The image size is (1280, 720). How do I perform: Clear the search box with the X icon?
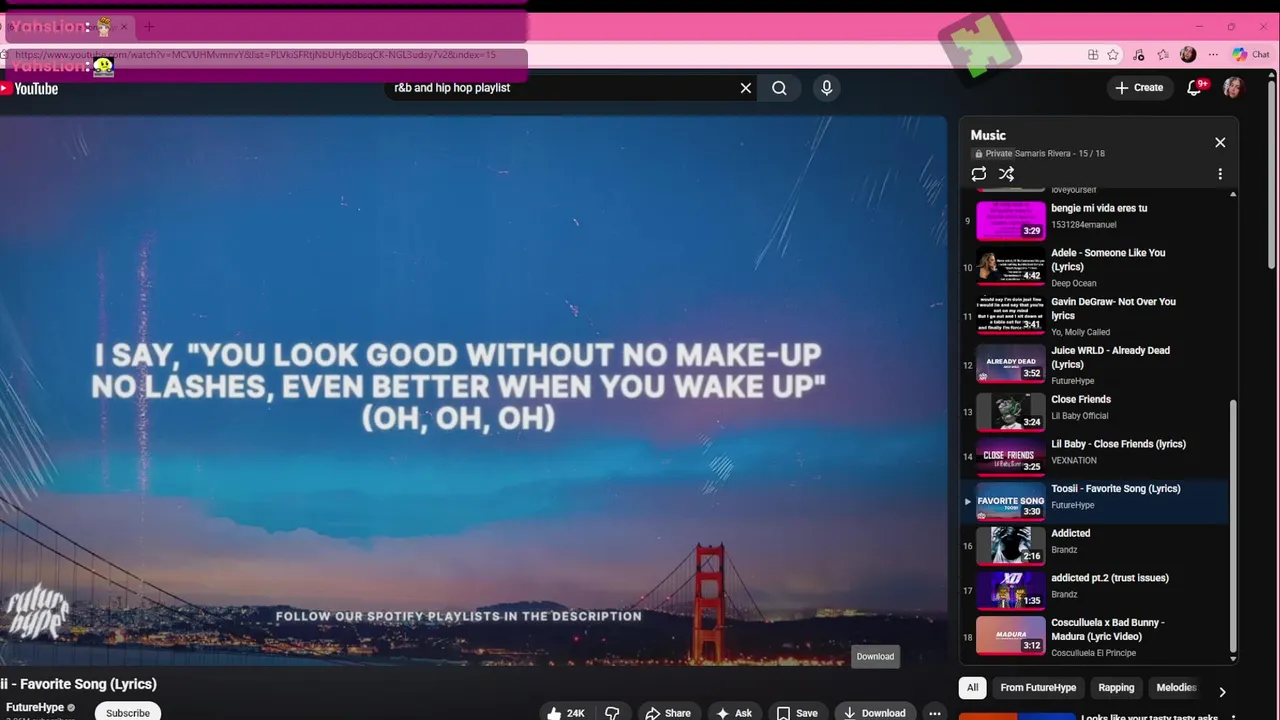[745, 88]
